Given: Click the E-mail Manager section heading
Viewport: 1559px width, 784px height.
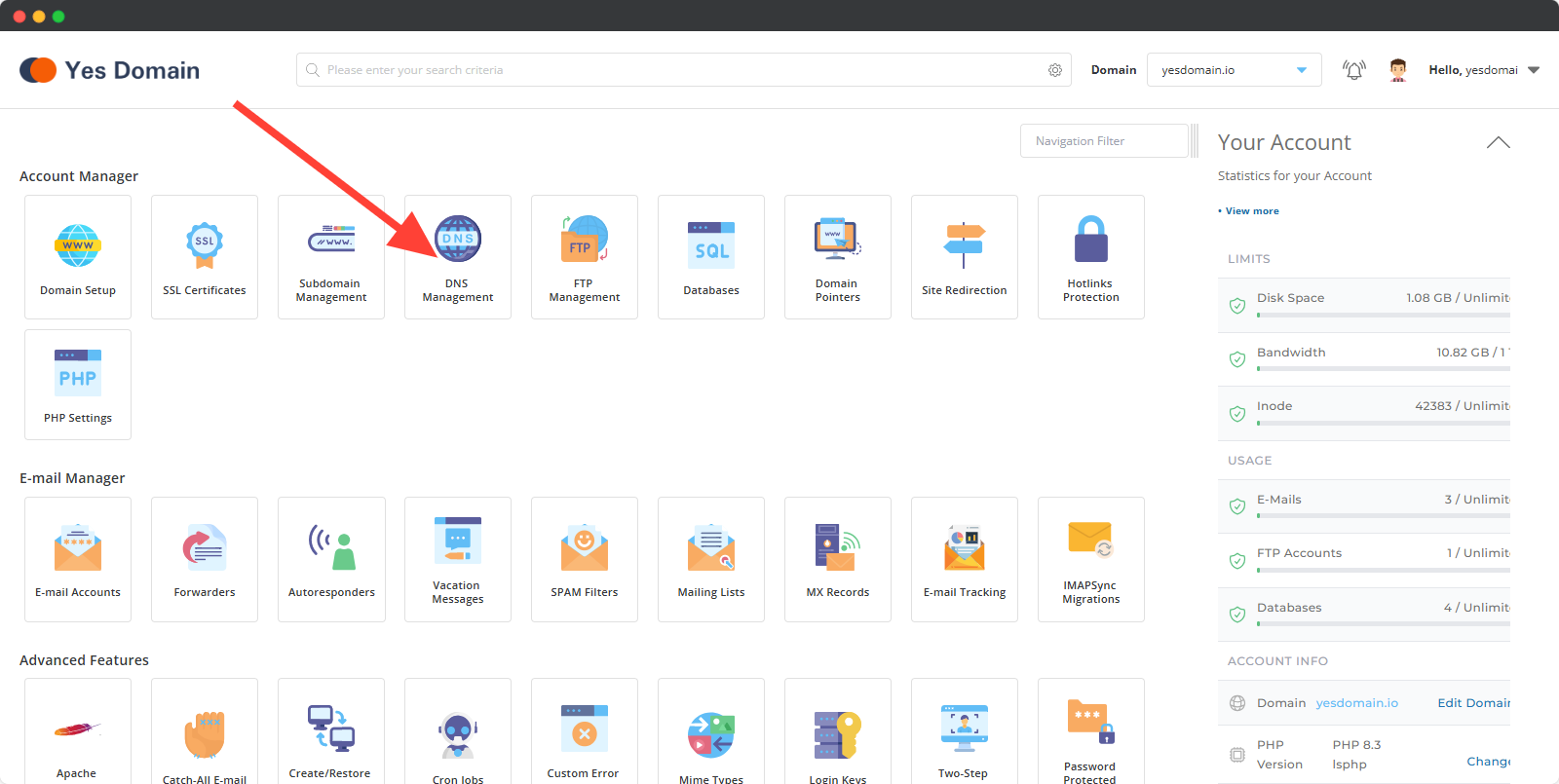Looking at the screenshot, I should (x=72, y=478).
